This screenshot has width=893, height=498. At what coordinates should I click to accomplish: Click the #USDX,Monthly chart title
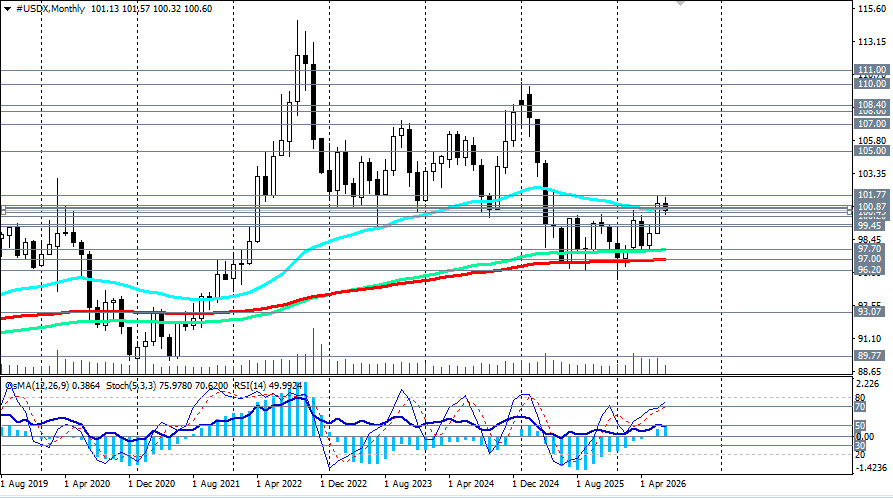[x=50, y=9]
